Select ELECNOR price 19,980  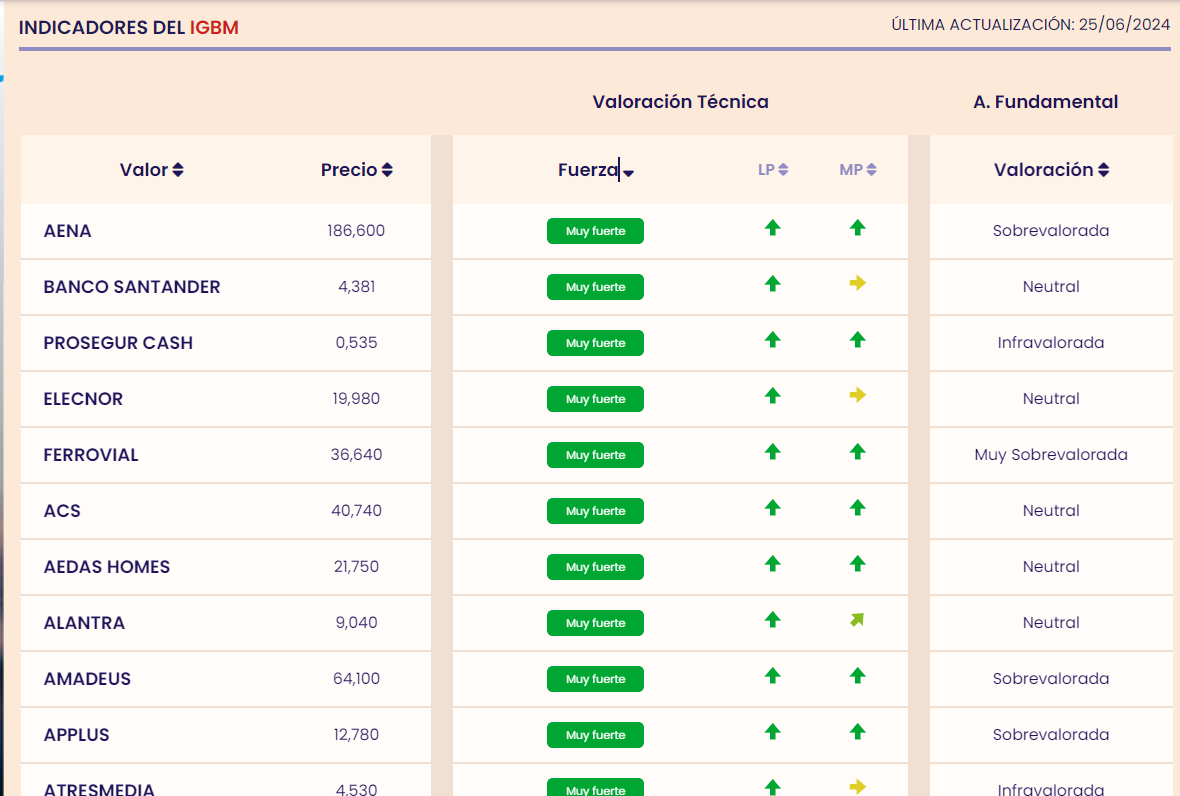pos(357,400)
